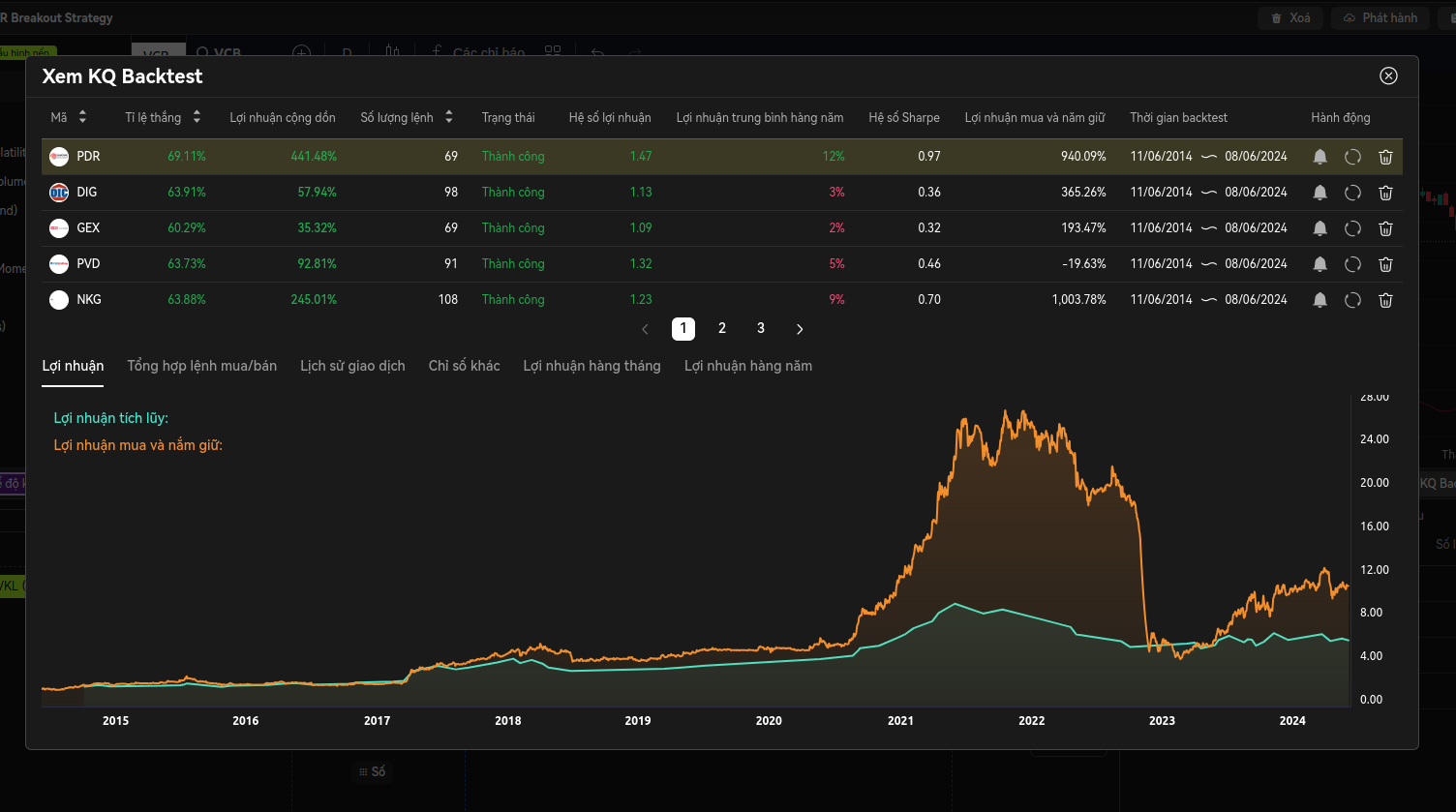The width and height of the screenshot is (1456, 812).
Task: Rerun backtest for PVD with refresh icon
Action: (x=1352, y=264)
